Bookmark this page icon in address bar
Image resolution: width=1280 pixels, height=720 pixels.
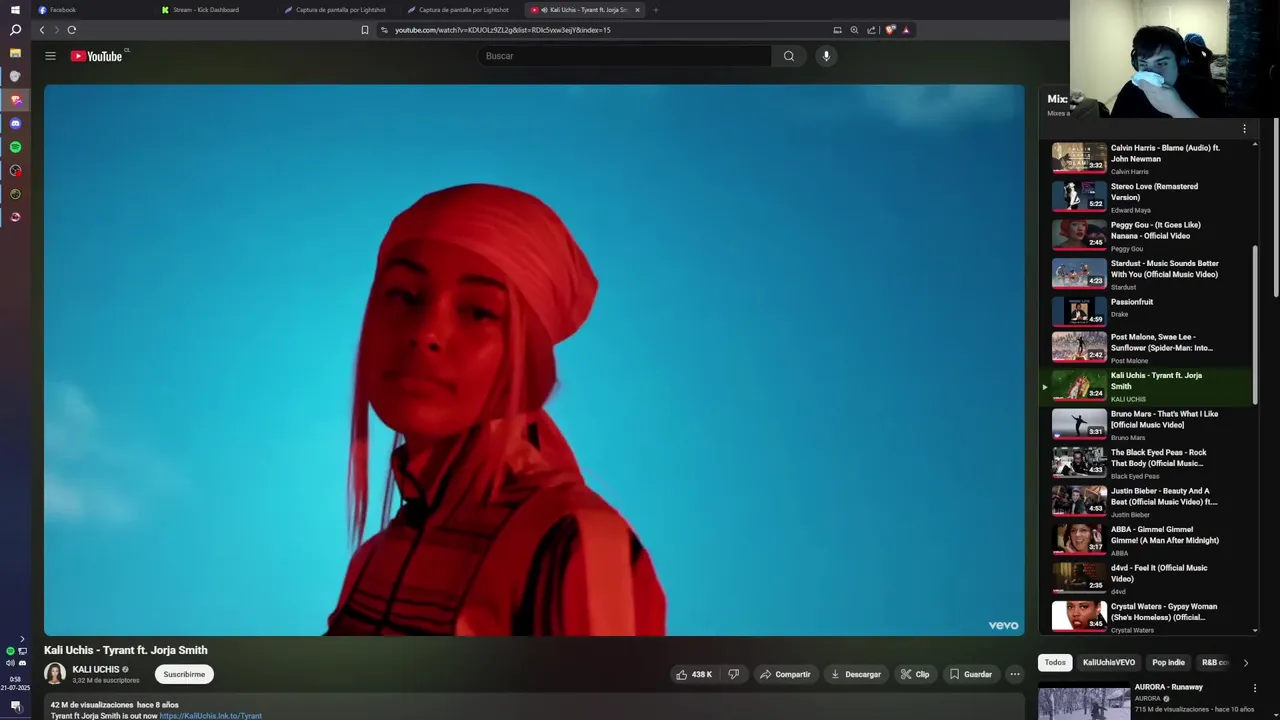click(365, 30)
